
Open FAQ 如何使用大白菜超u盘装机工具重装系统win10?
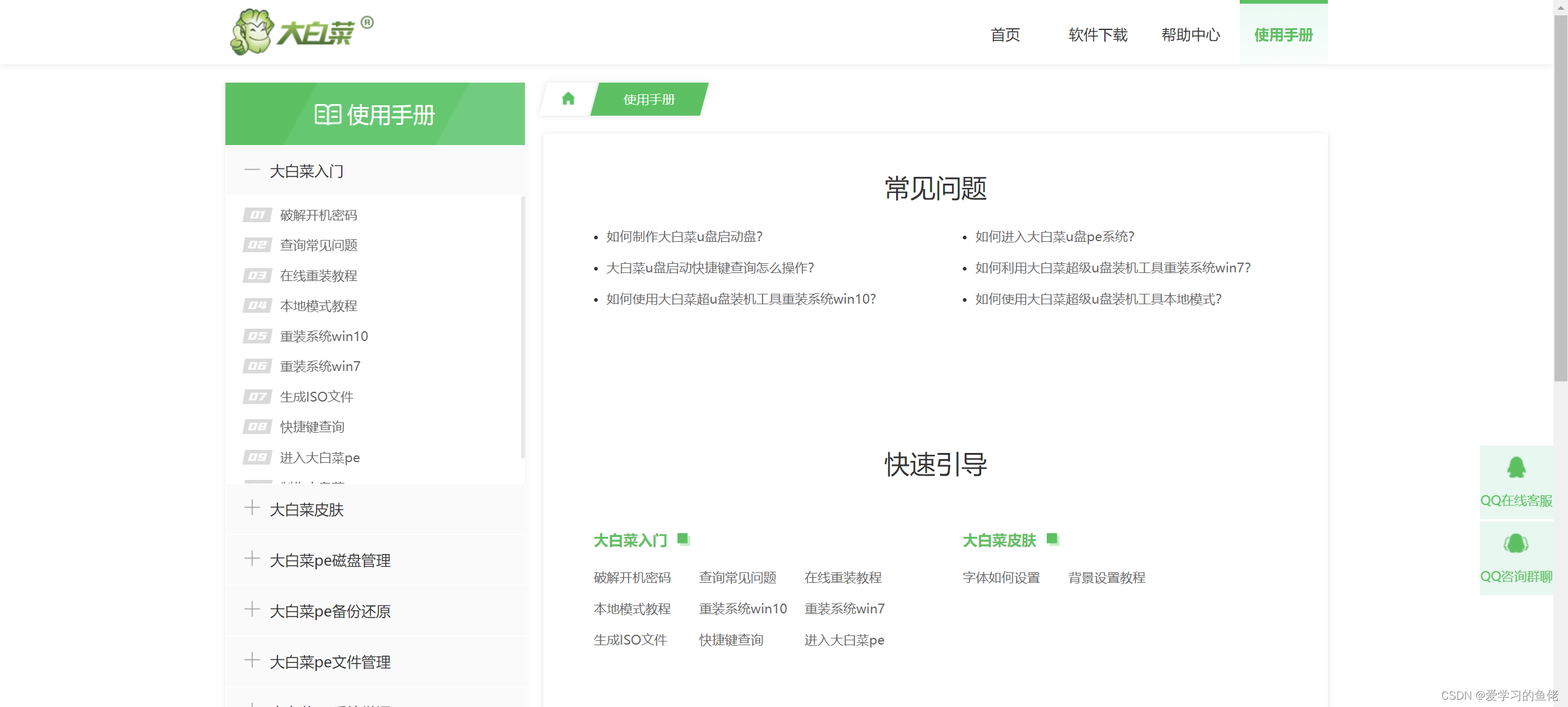tap(741, 299)
